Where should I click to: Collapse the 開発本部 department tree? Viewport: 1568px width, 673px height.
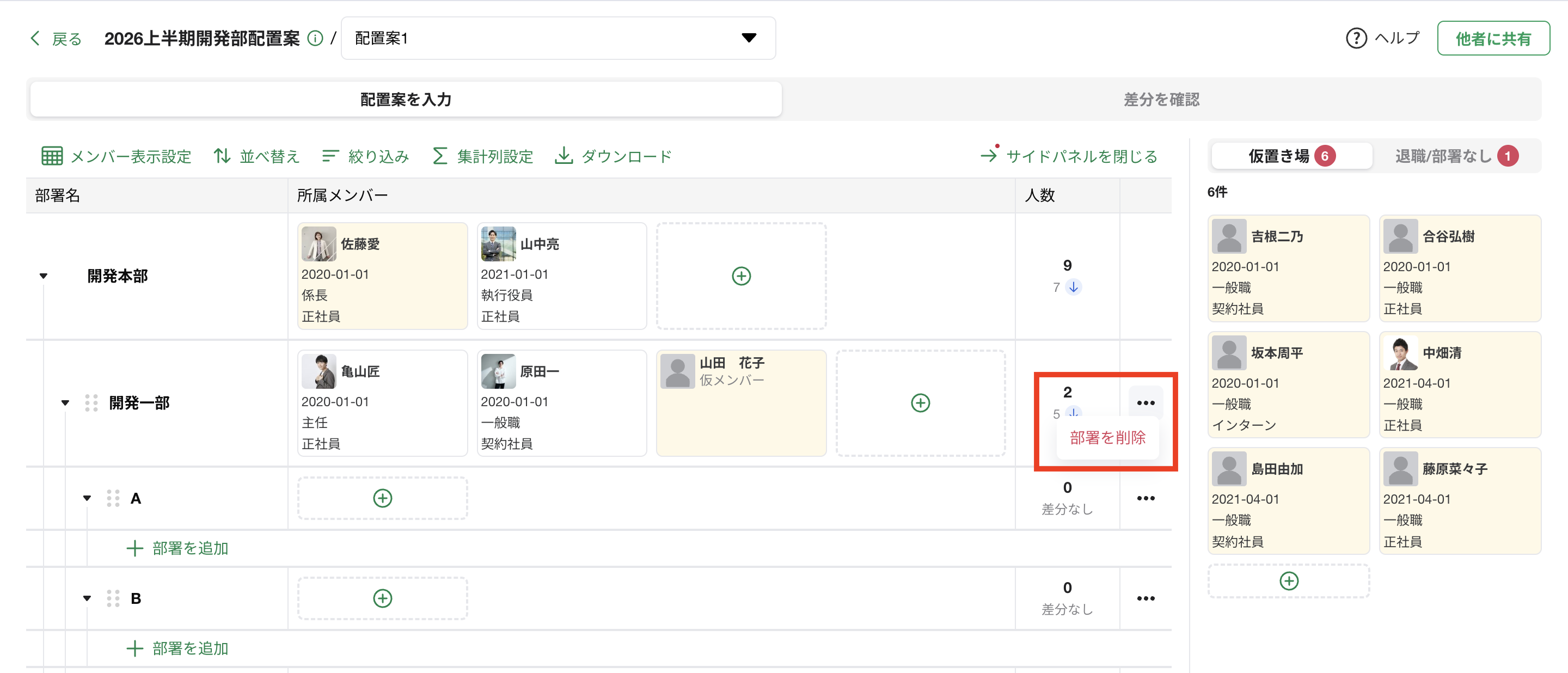43,276
